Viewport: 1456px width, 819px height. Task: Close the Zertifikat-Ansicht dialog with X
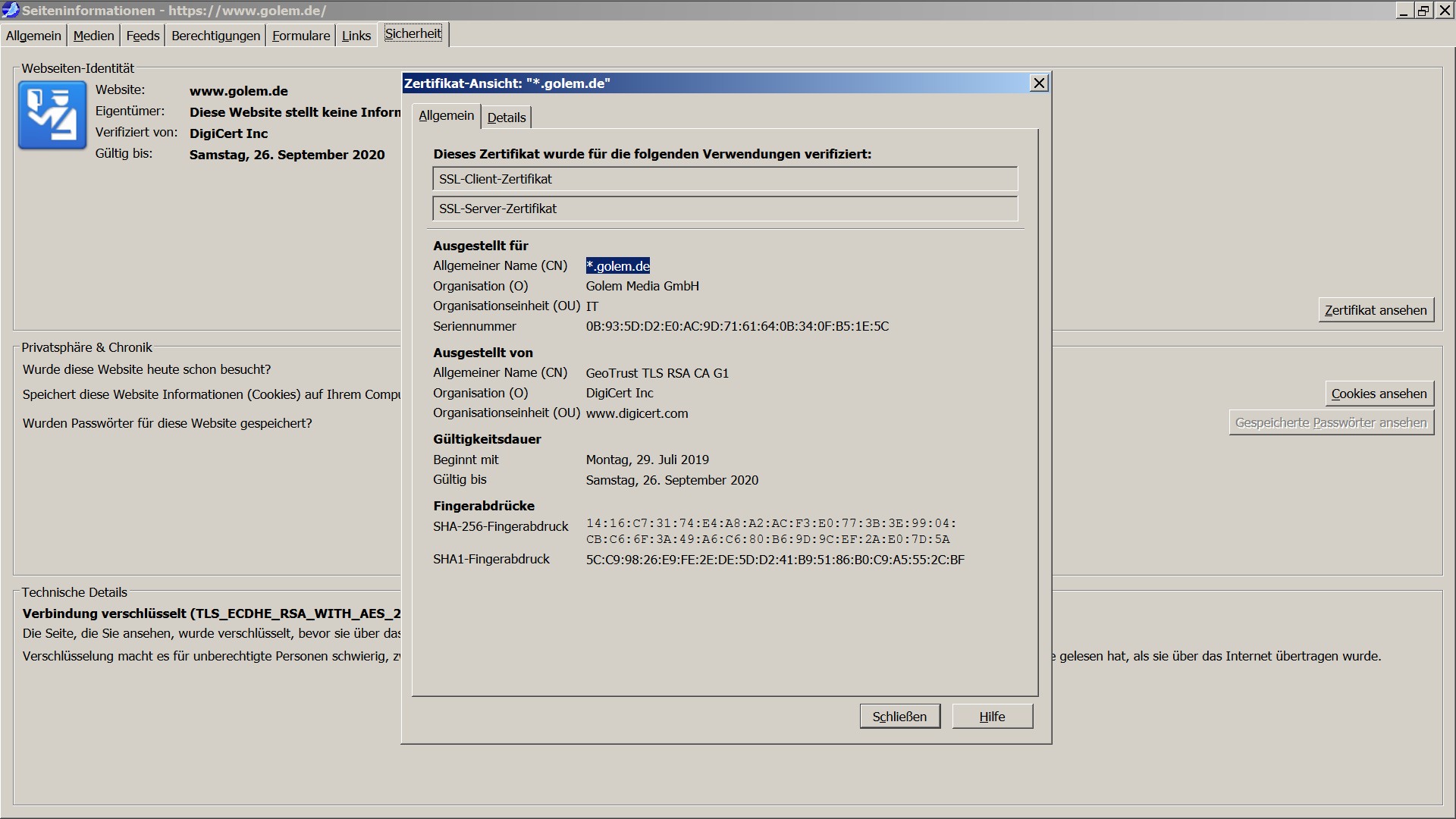[1039, 83]
